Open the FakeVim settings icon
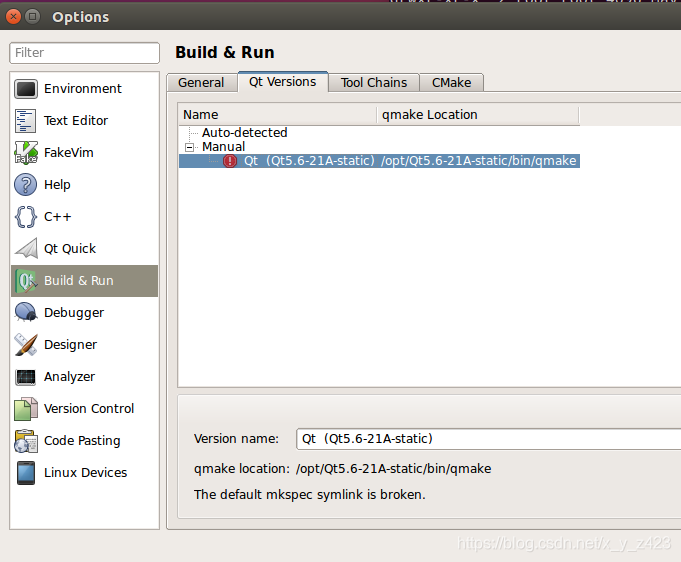 26,153
